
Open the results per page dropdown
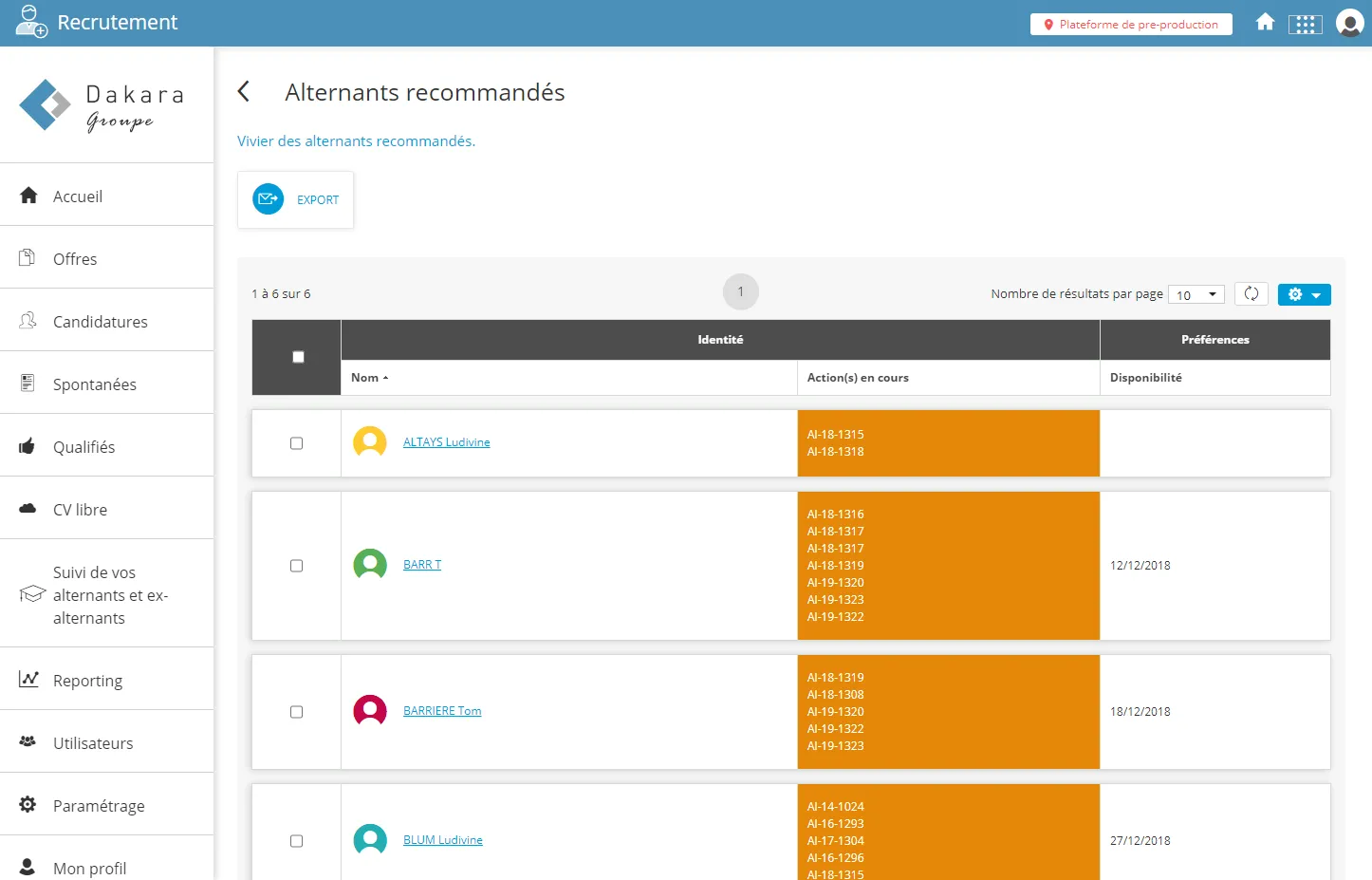coord(1196,294)
